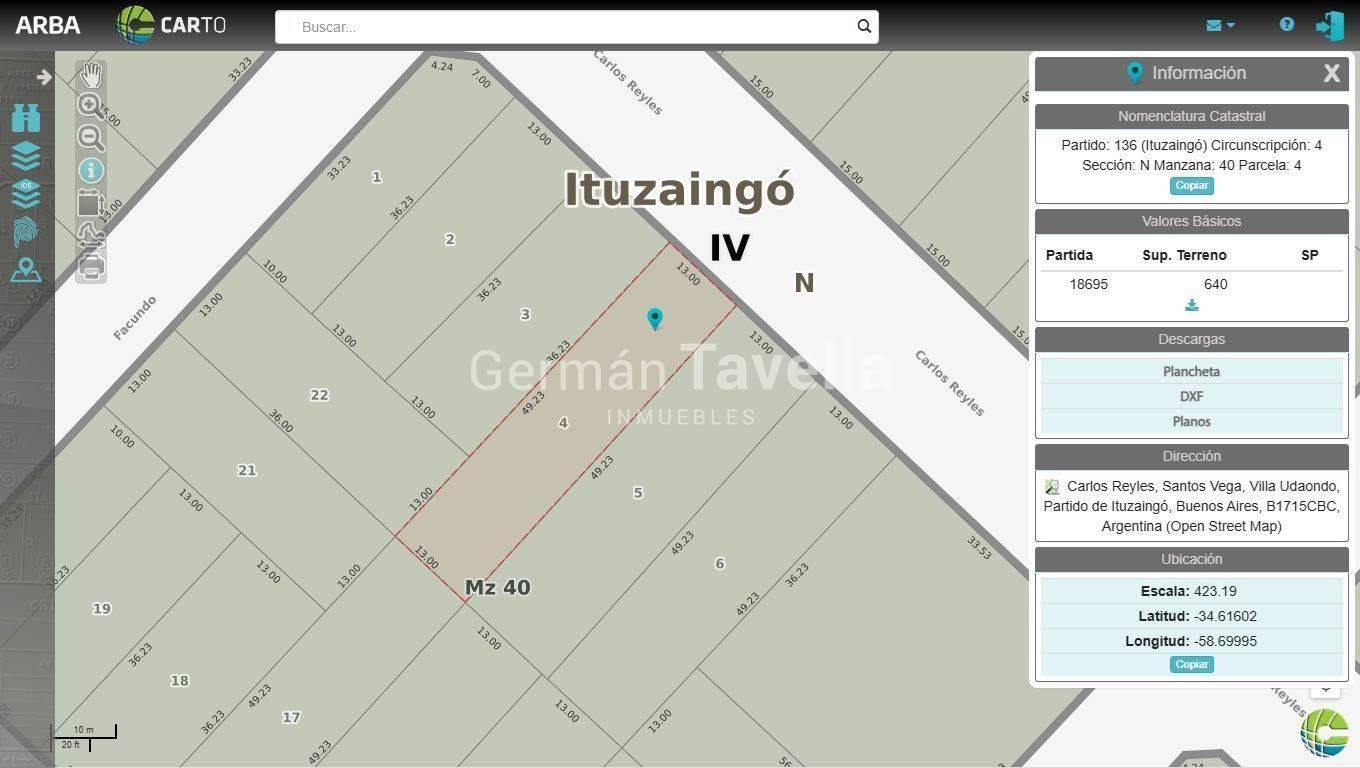
Task: Click the zoom out magnifier tool
Action: click(90, 137)
